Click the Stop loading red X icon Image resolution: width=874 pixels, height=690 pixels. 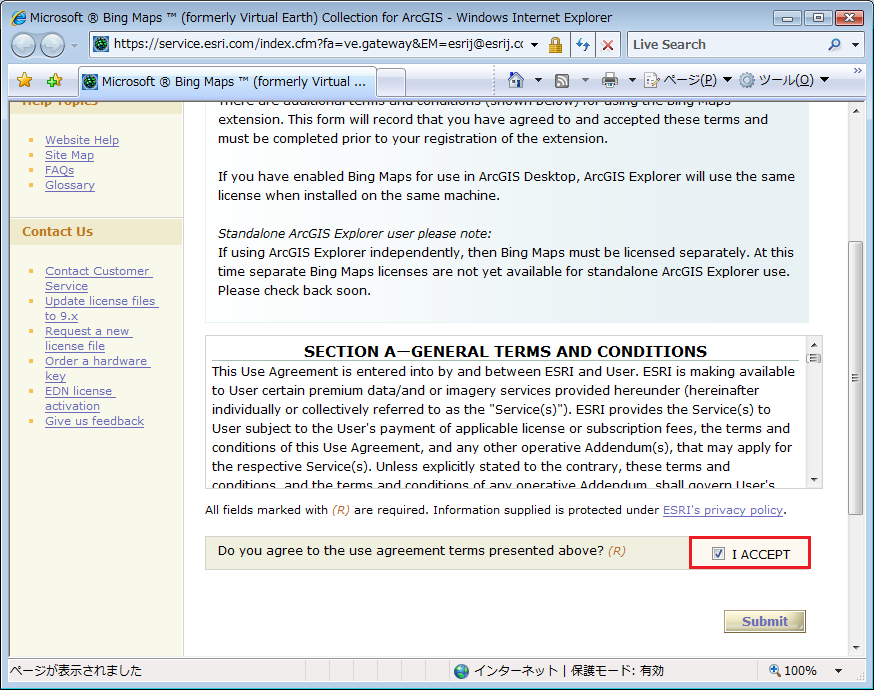607,45
